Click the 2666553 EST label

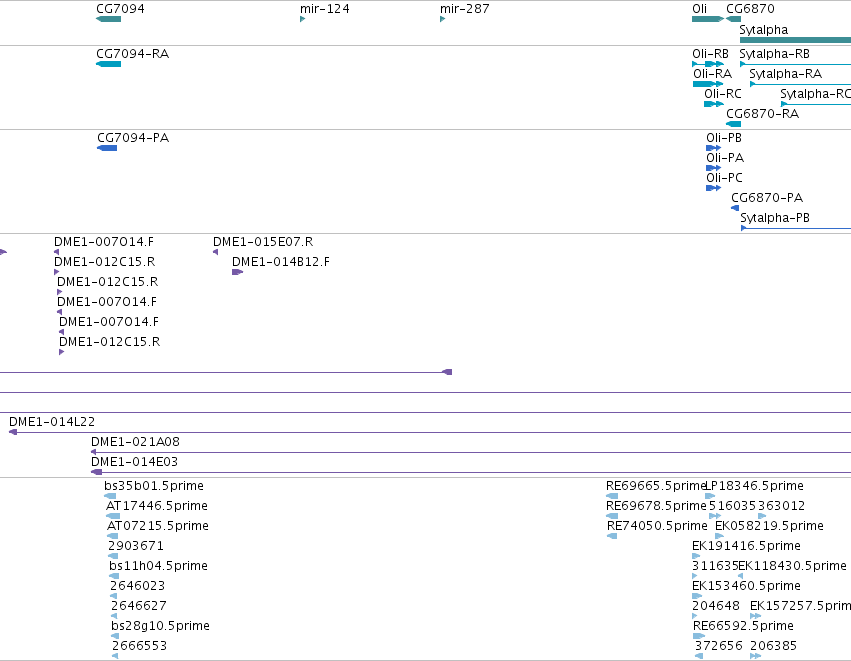click(x=139, y=646)
